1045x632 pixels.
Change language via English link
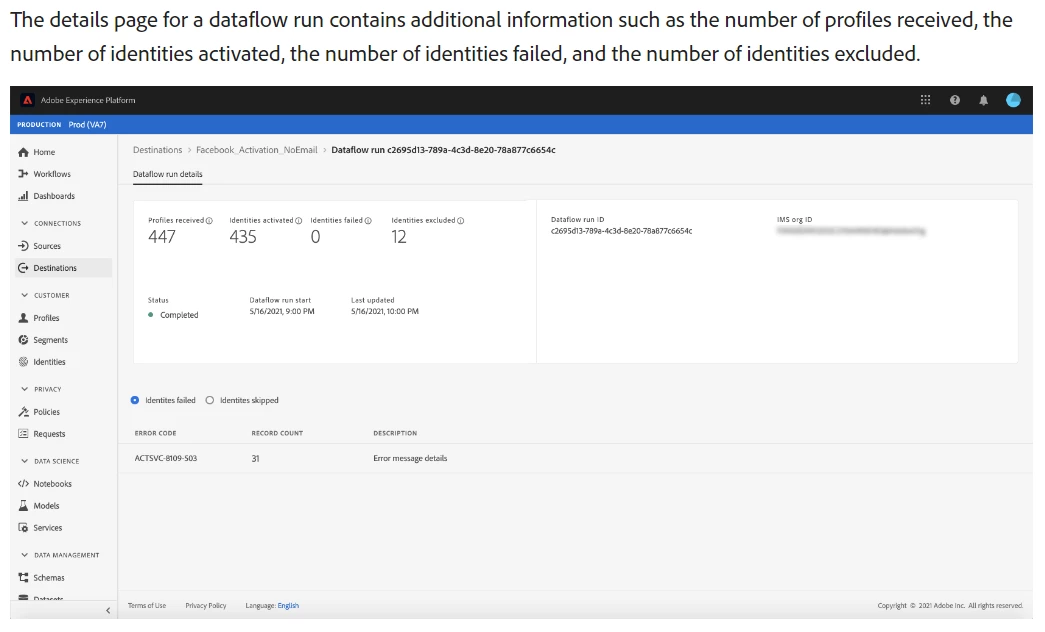[x=288, y=606]
